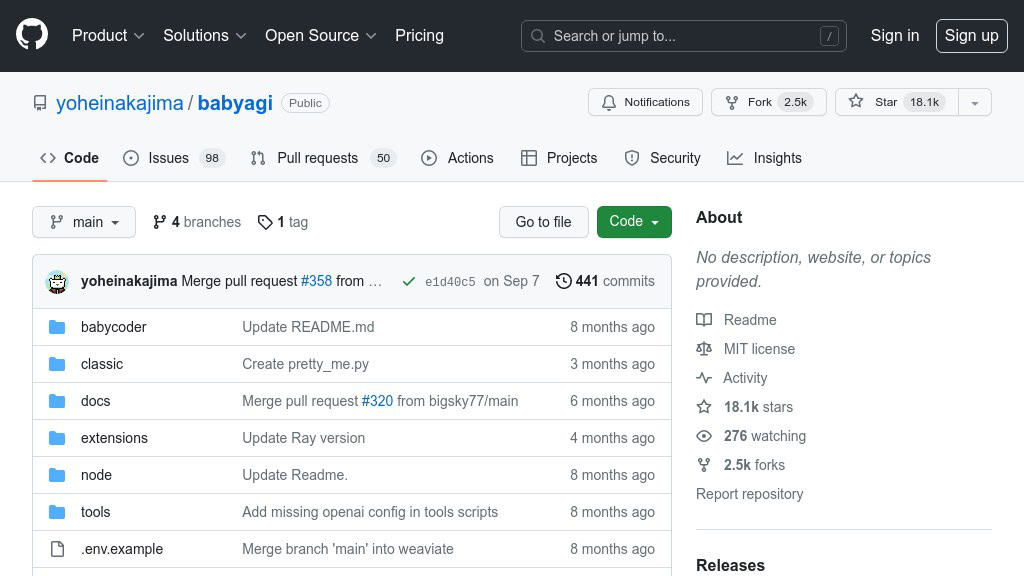This screenshot has width=1024, height=576.
Task: Switch to the Pull requests tab
Action: click(x=317, y=157)
